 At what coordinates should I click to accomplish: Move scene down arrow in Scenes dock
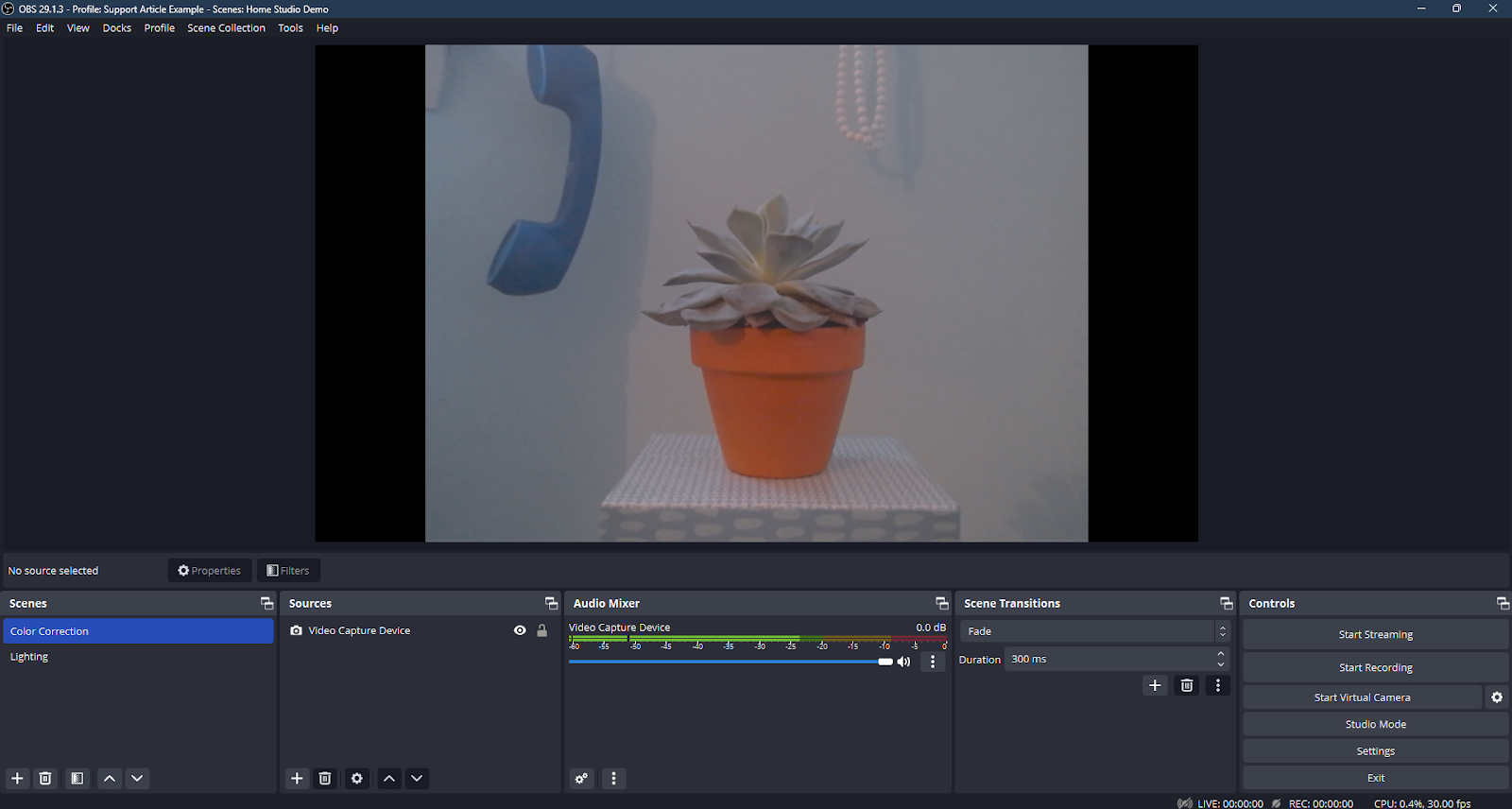click(x=137, y=779)
